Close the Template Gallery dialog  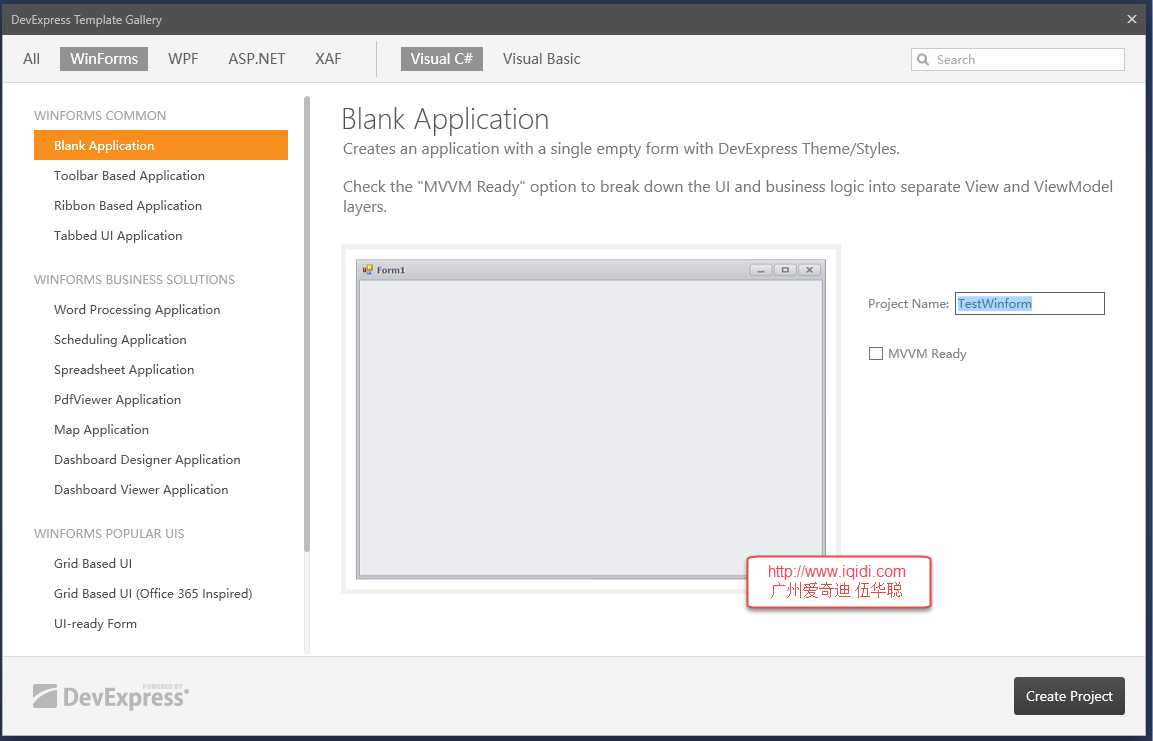coord(1132,19)
